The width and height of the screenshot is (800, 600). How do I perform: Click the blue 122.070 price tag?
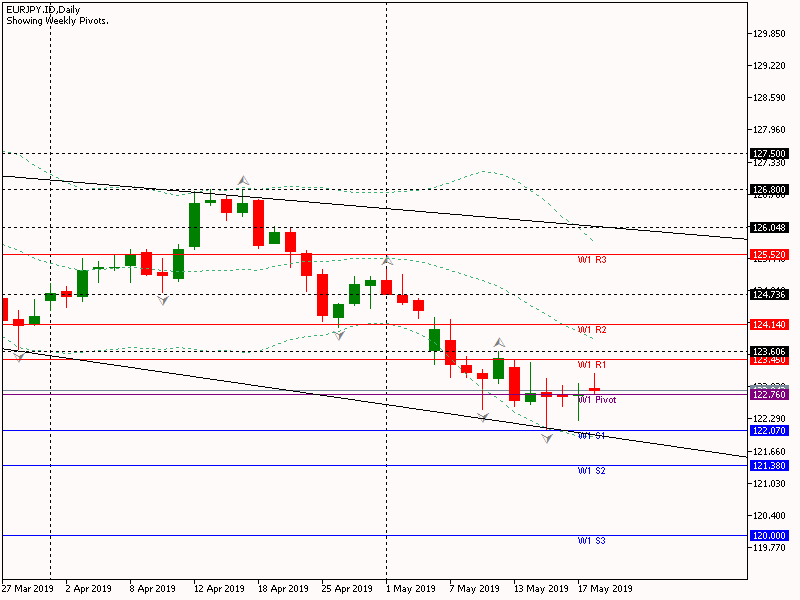(x=769, y=430)
